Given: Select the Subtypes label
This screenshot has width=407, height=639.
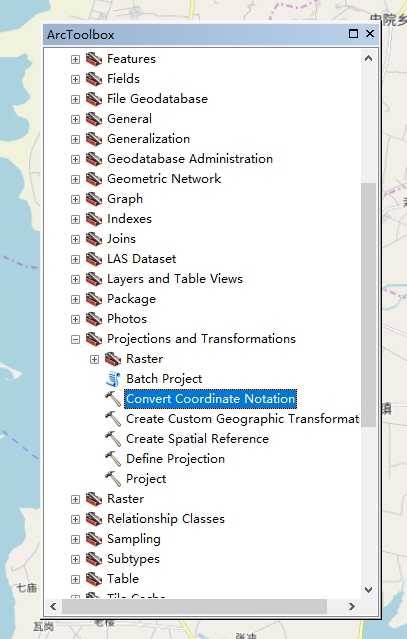Looking at the screenshot, I should [133, 559].
